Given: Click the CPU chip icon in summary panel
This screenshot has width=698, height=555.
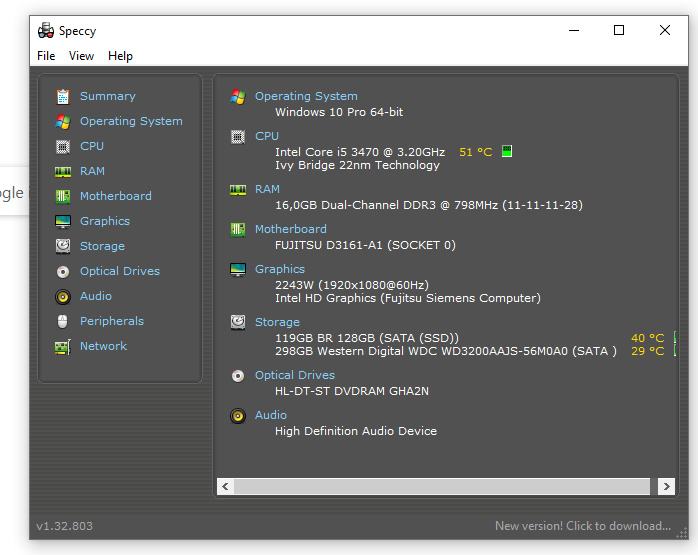Looking at the screenshot, I should tap(238, 137).
